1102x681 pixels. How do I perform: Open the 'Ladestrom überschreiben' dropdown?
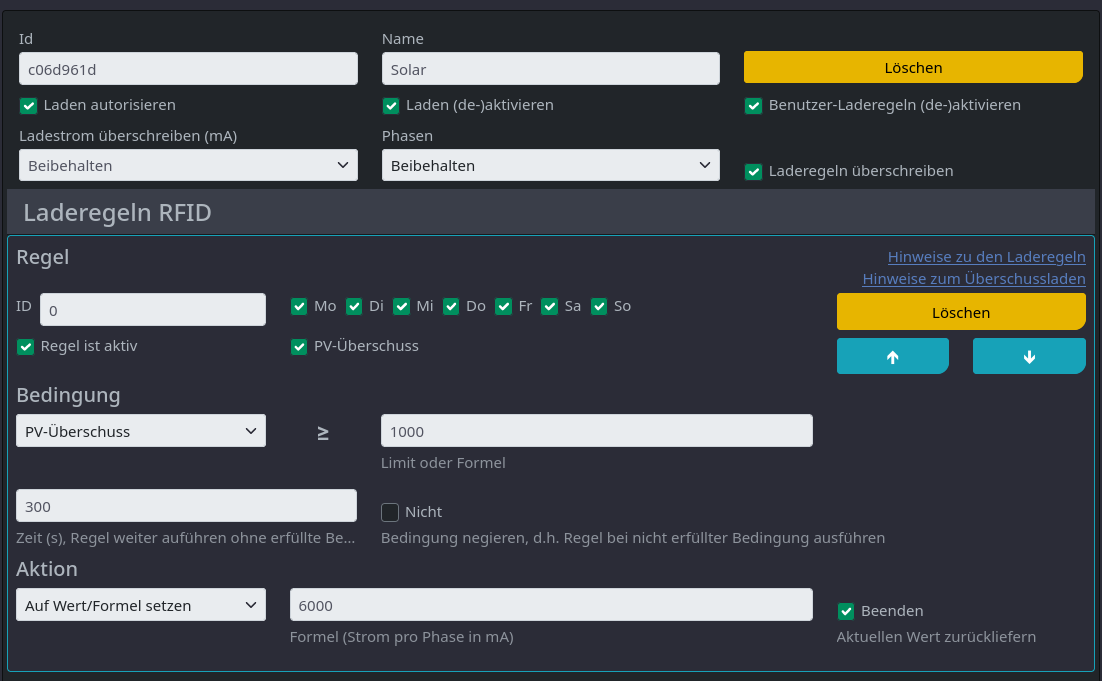point(188,165)
